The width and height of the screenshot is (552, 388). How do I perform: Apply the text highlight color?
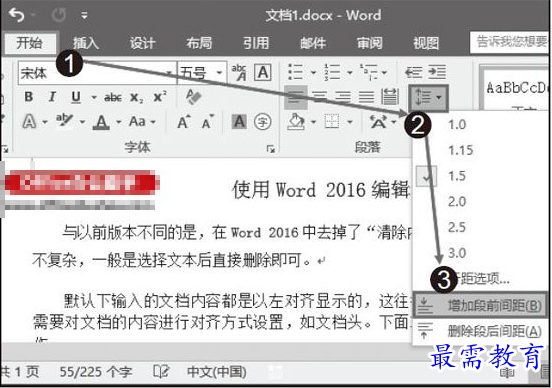64,121
